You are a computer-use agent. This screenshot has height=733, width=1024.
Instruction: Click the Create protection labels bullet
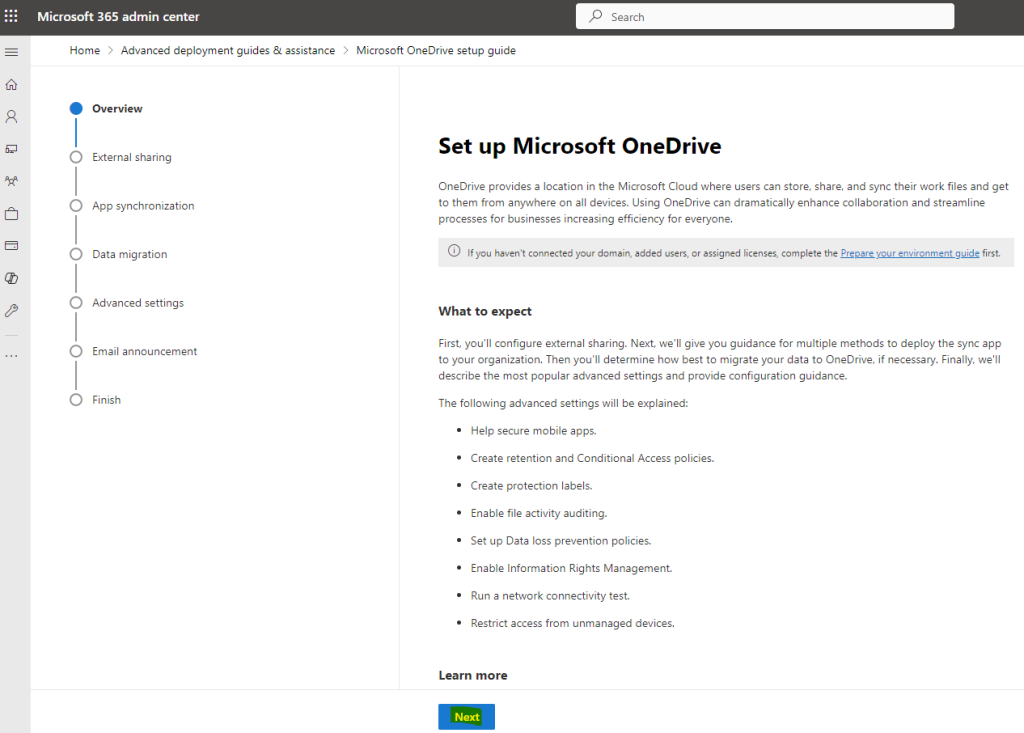click(x=532, y=486)
